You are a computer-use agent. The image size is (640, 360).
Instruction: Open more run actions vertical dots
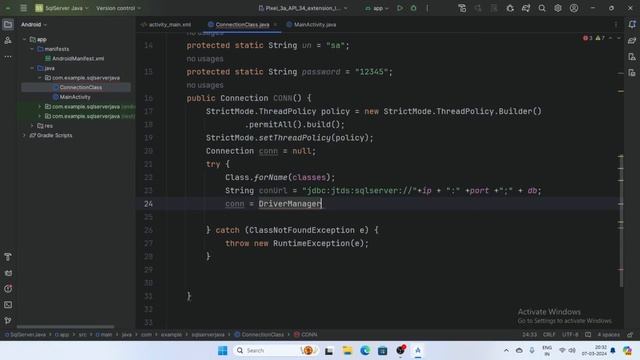coord(427,8)
